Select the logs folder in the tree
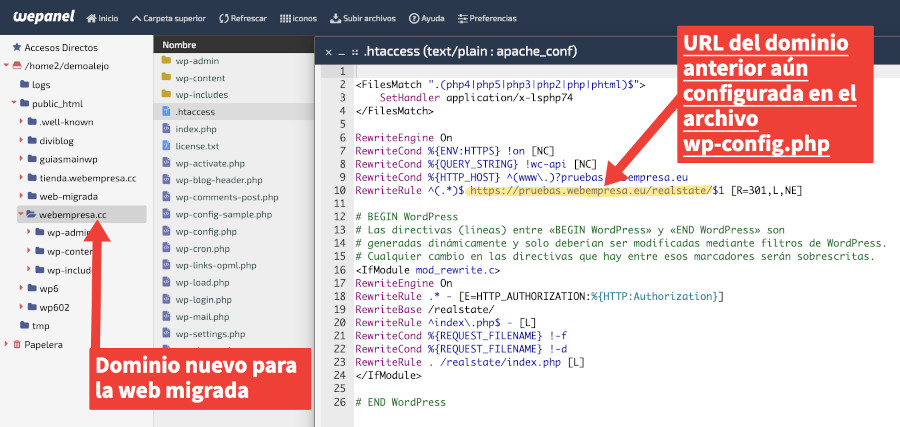This screenshot has height=427, width=900. [x=35, y=84]
